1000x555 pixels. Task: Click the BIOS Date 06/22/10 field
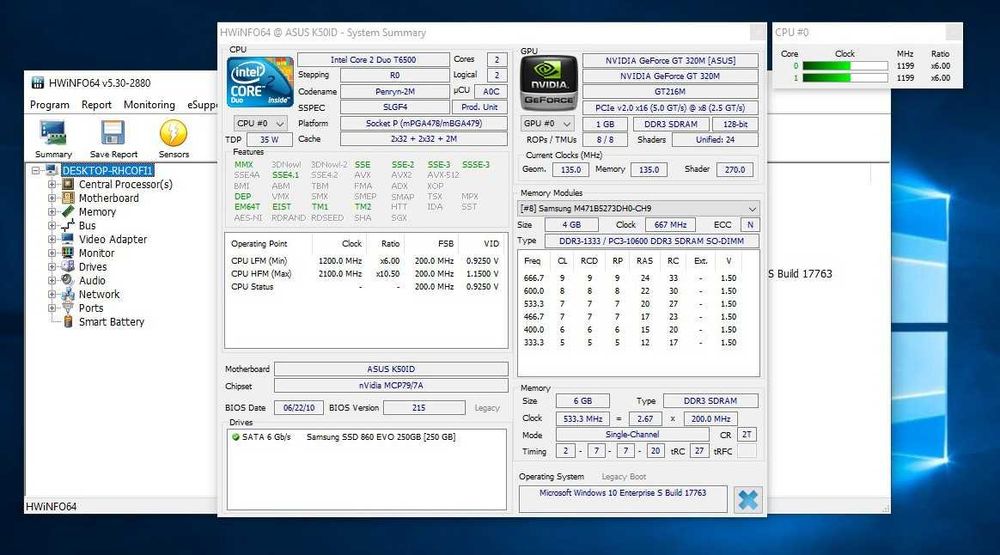point(299,408)
